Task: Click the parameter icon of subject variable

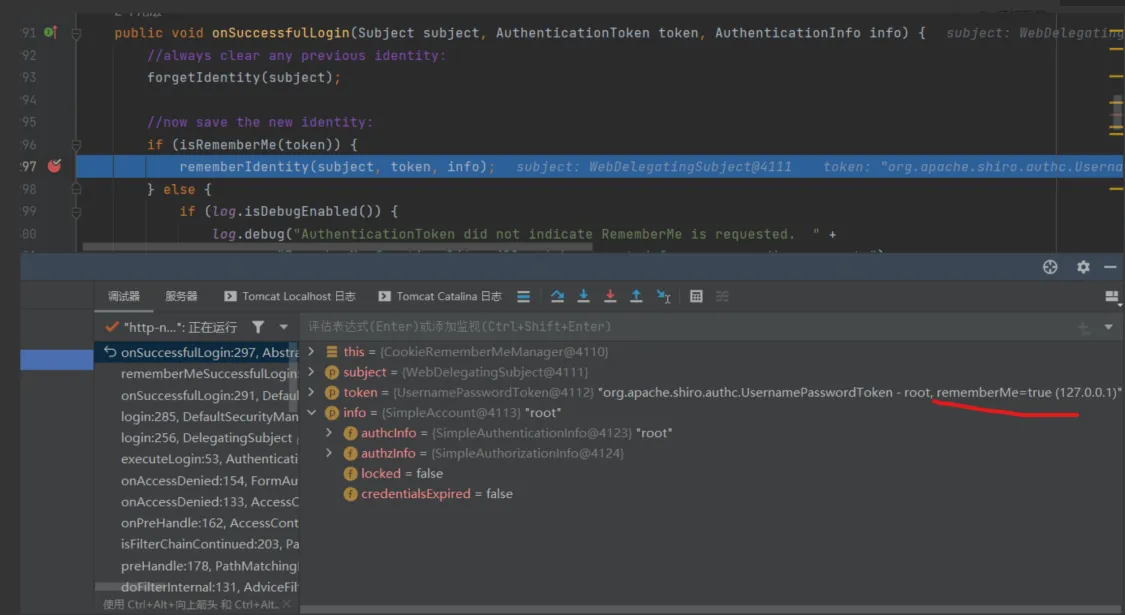Action: (331, 372)
